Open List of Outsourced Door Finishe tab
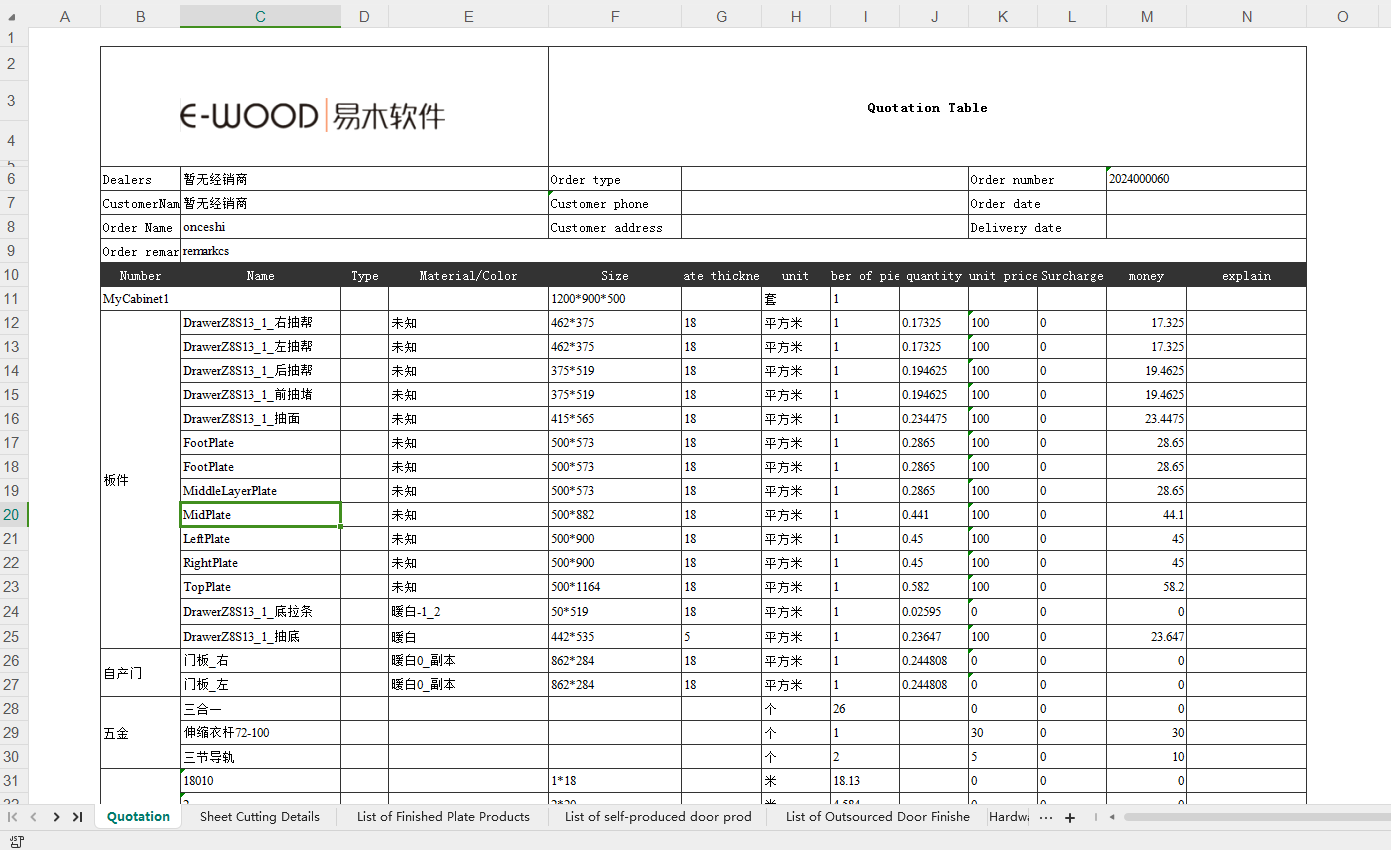1391x850 pixels. pyautogui.click(x=877, y=817)
